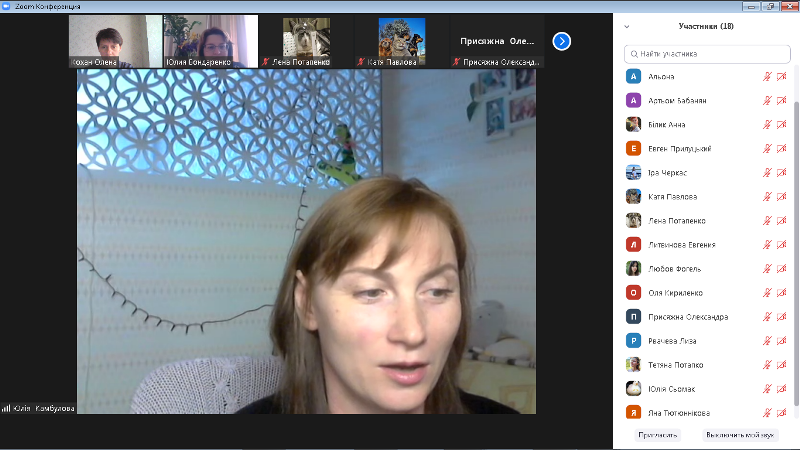This screenshot has height=450, width=800.
Task: Select Юлія Сьомак's avatar photo
Action: click(x=633, y=388)
